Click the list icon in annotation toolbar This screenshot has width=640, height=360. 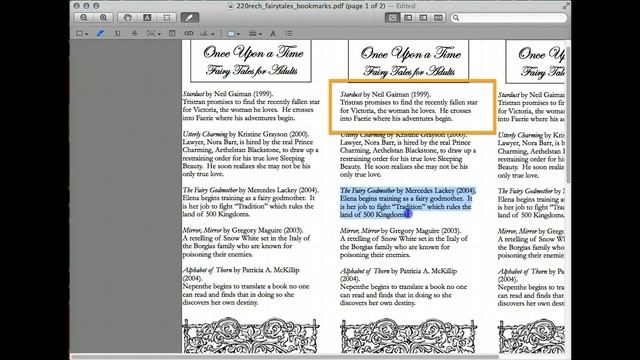[x=289, y=33]
